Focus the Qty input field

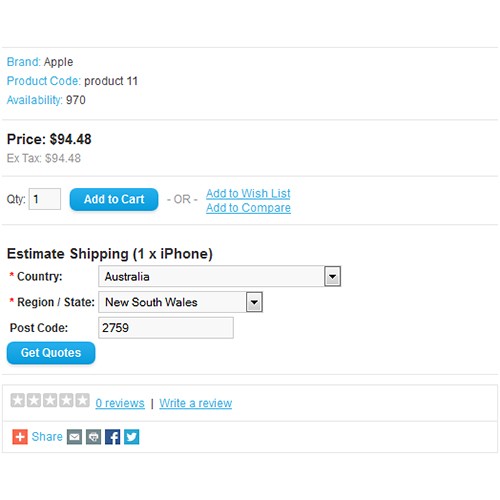[x=45, y=199]
